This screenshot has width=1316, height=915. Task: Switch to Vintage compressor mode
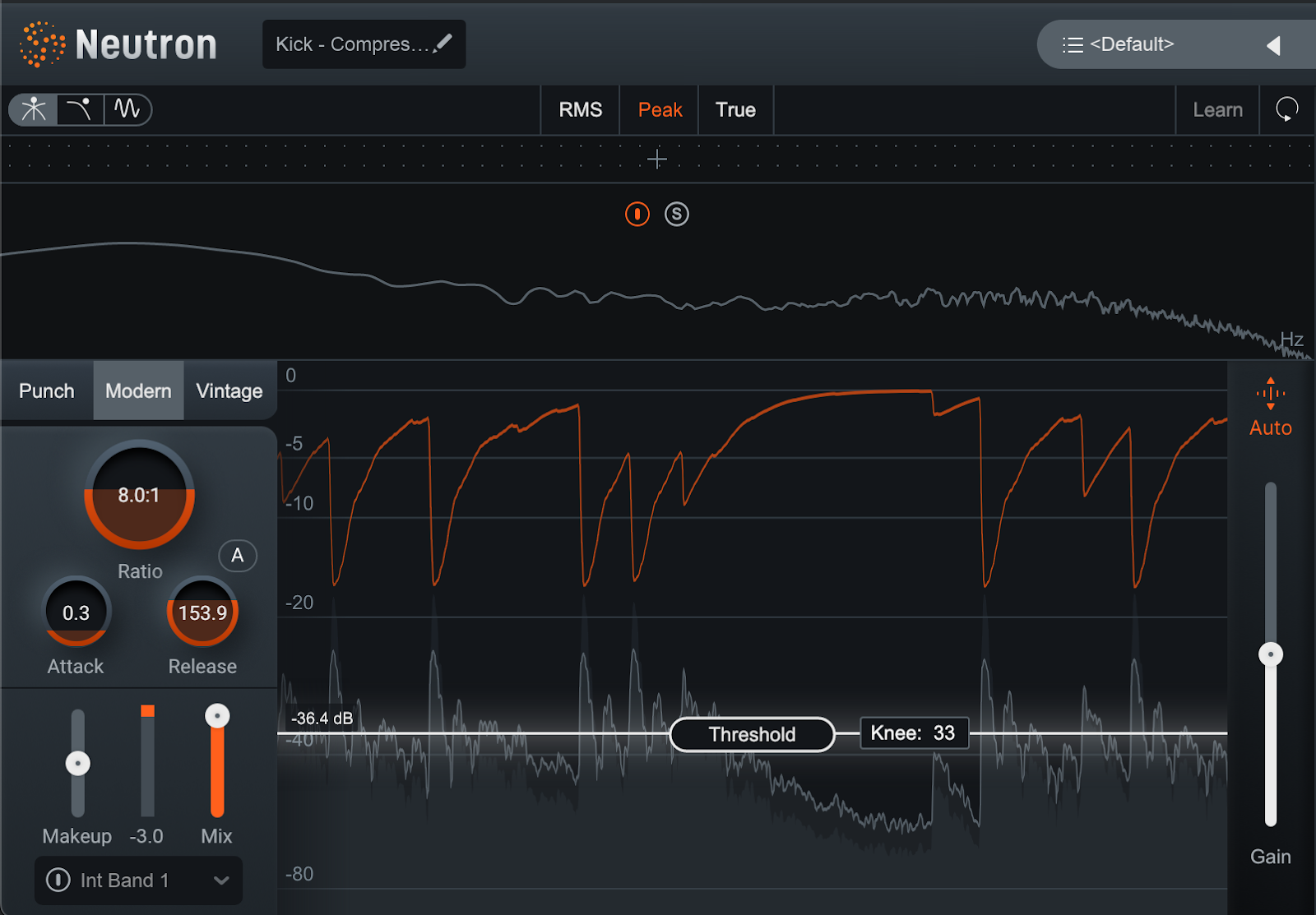point(229,390)
